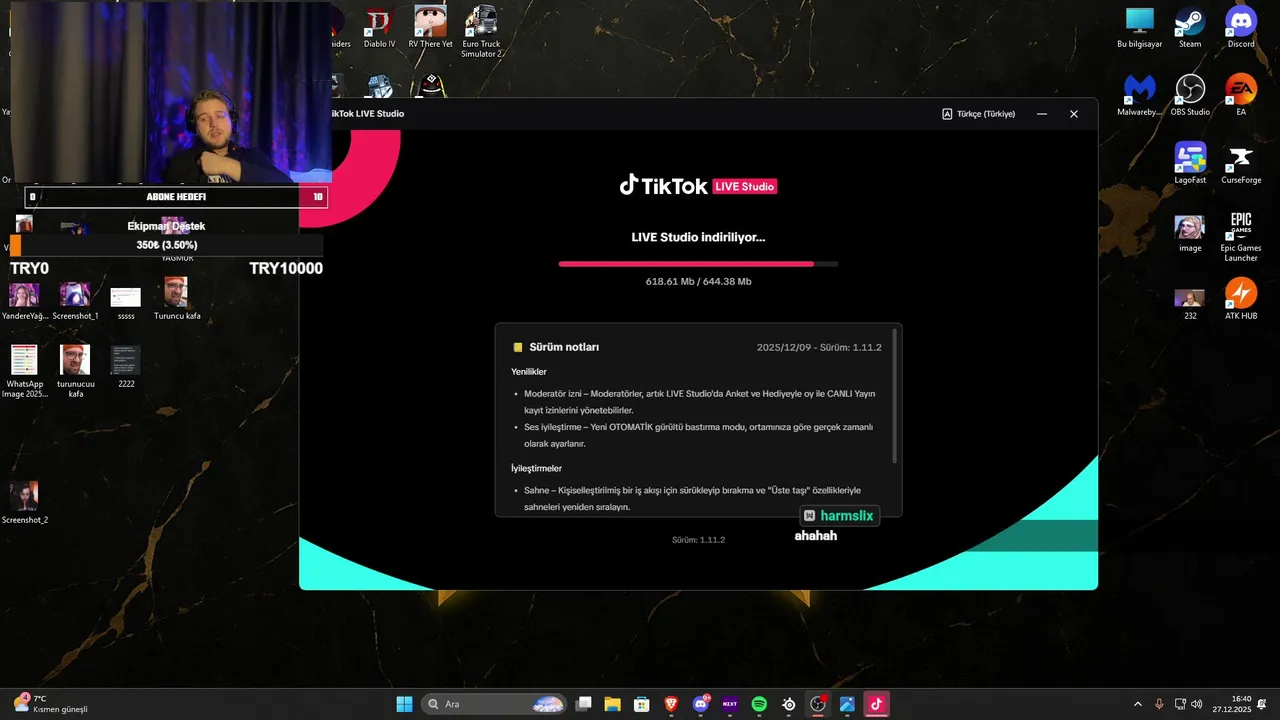Screen dimensions: 1280x720
Task: Open the LagoFast desktop shortcut
Action: pos(1190,163)
